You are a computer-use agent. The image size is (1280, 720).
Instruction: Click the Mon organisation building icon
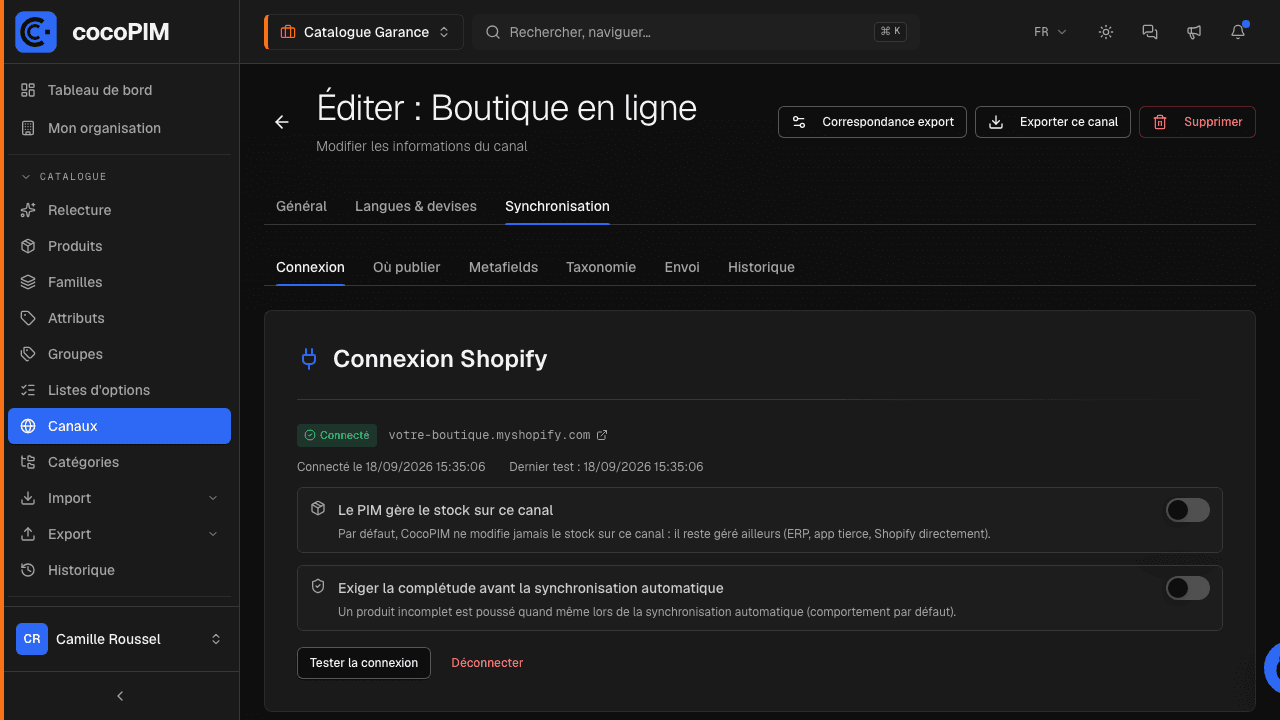coord(28,128)
